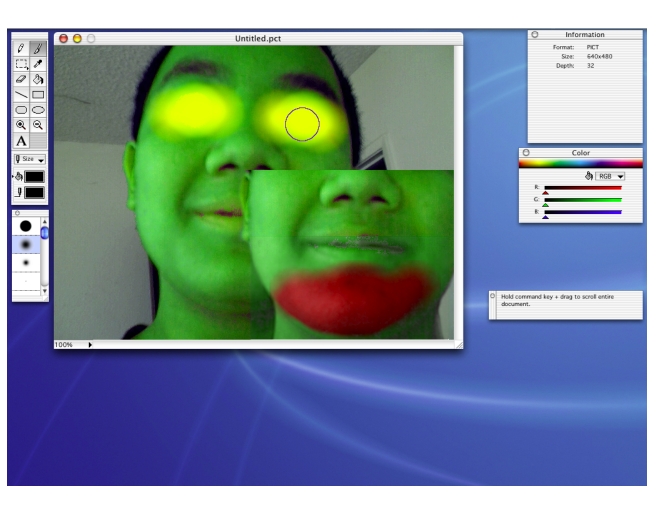Open the 100% zoom popup arrow

(90, 345)
